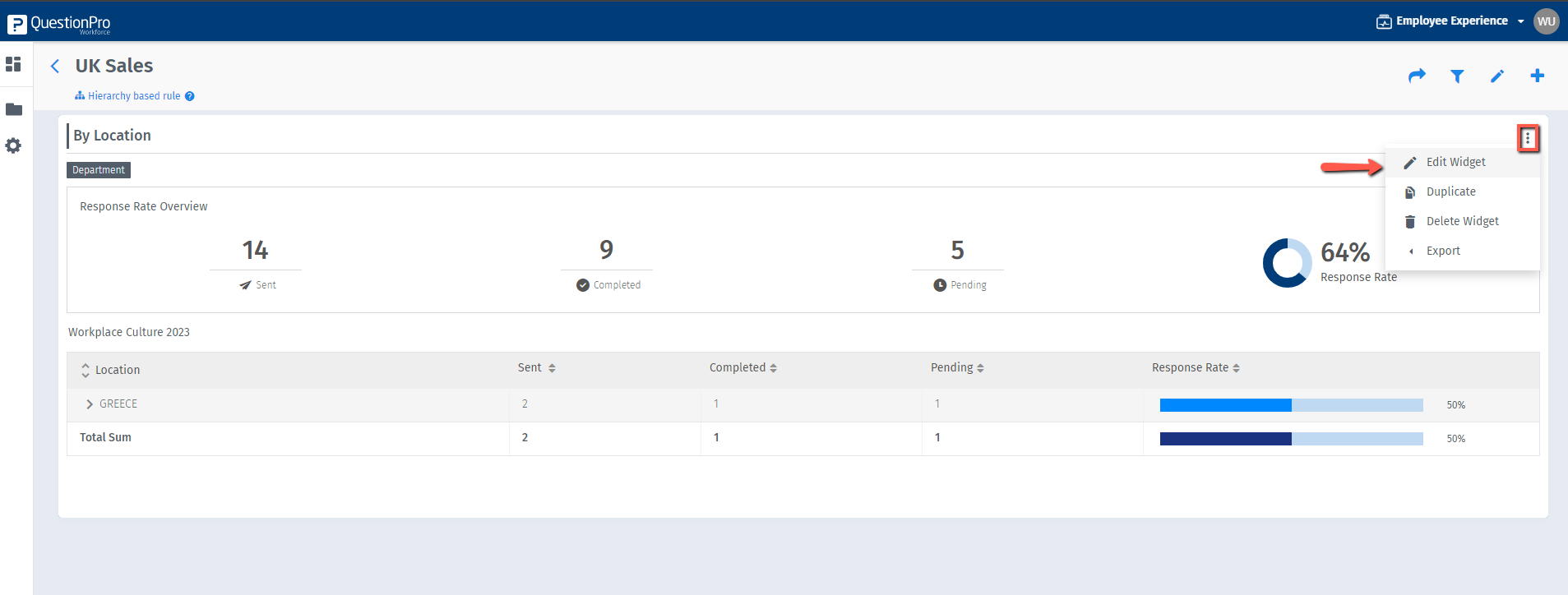Expand the GREECE location row
1568x595 pixels.
pos(90,404)
